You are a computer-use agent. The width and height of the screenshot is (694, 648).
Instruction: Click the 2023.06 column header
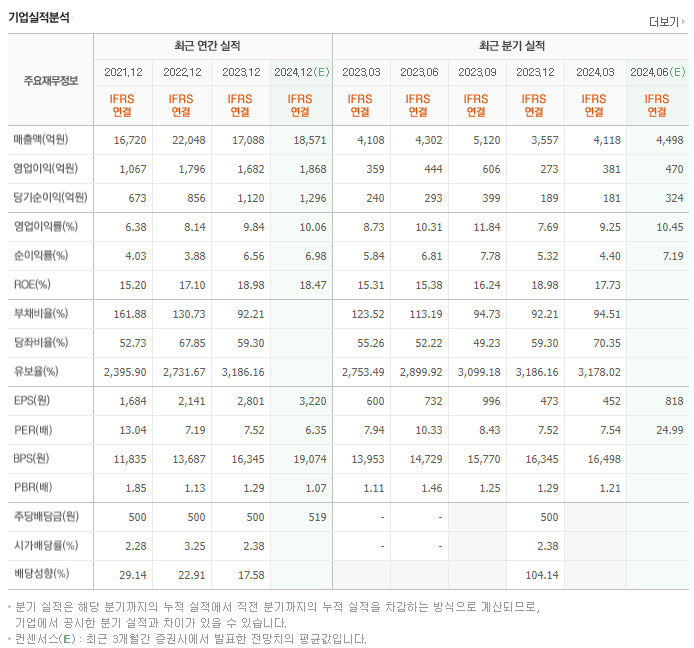(419, 72)
